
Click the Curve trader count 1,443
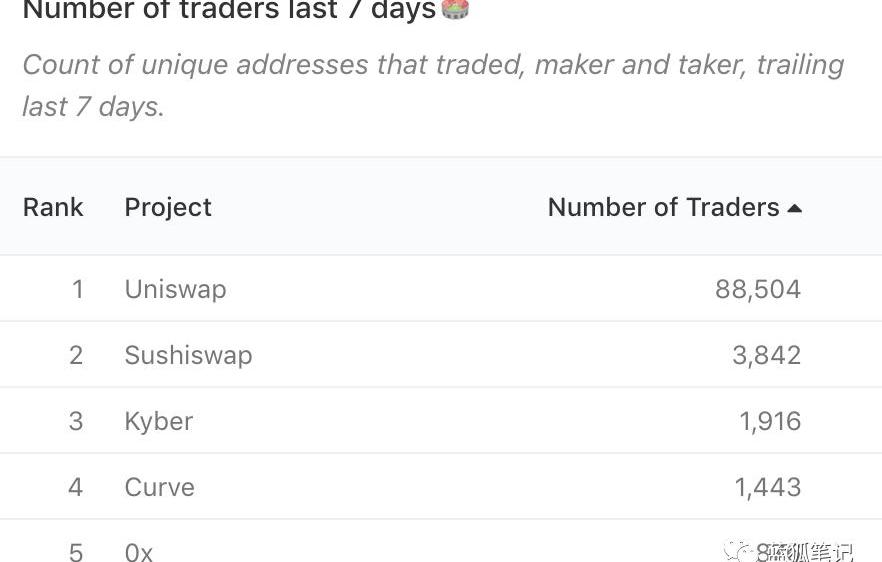pos(767,487)
